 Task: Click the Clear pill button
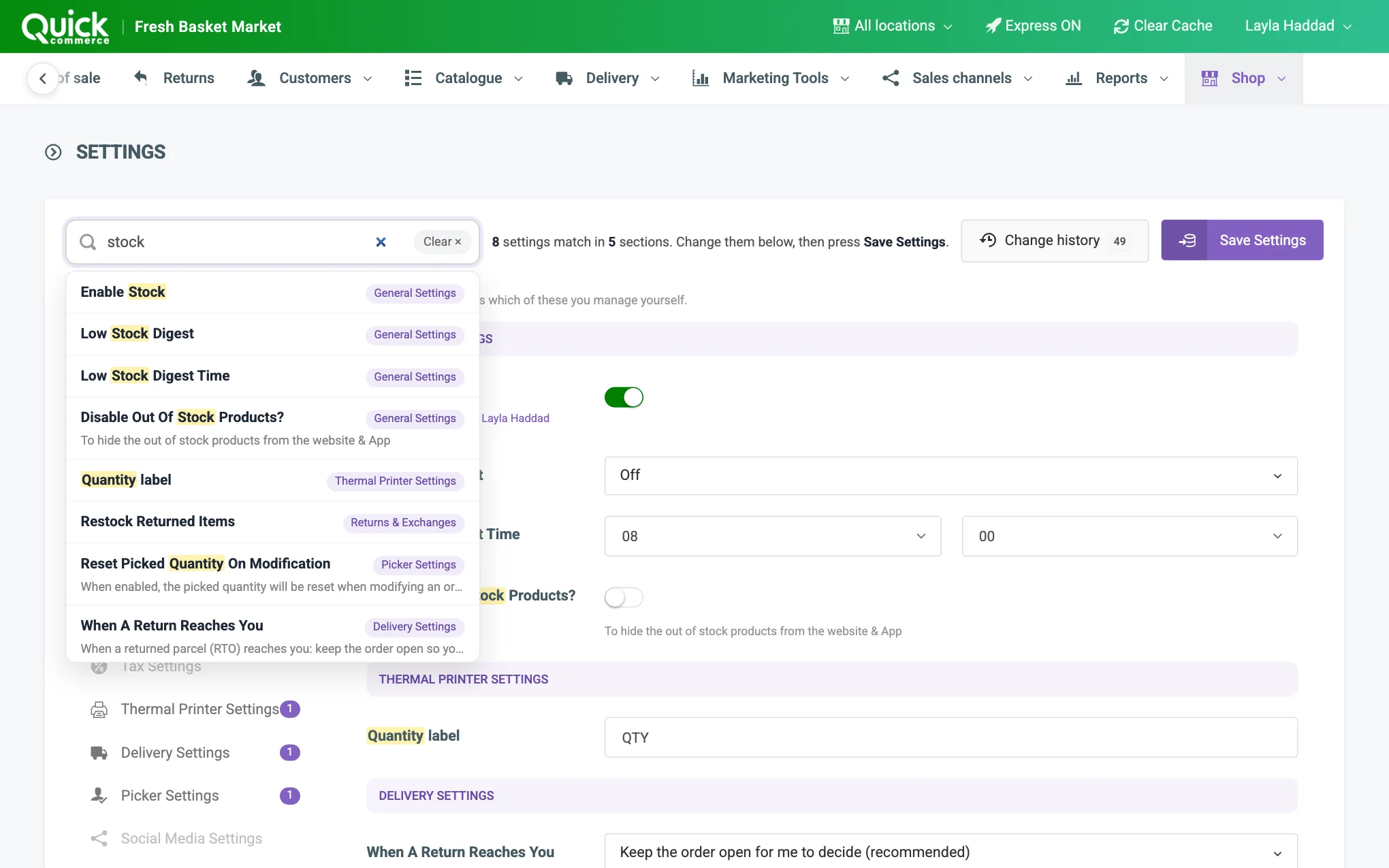click(443, 242)
